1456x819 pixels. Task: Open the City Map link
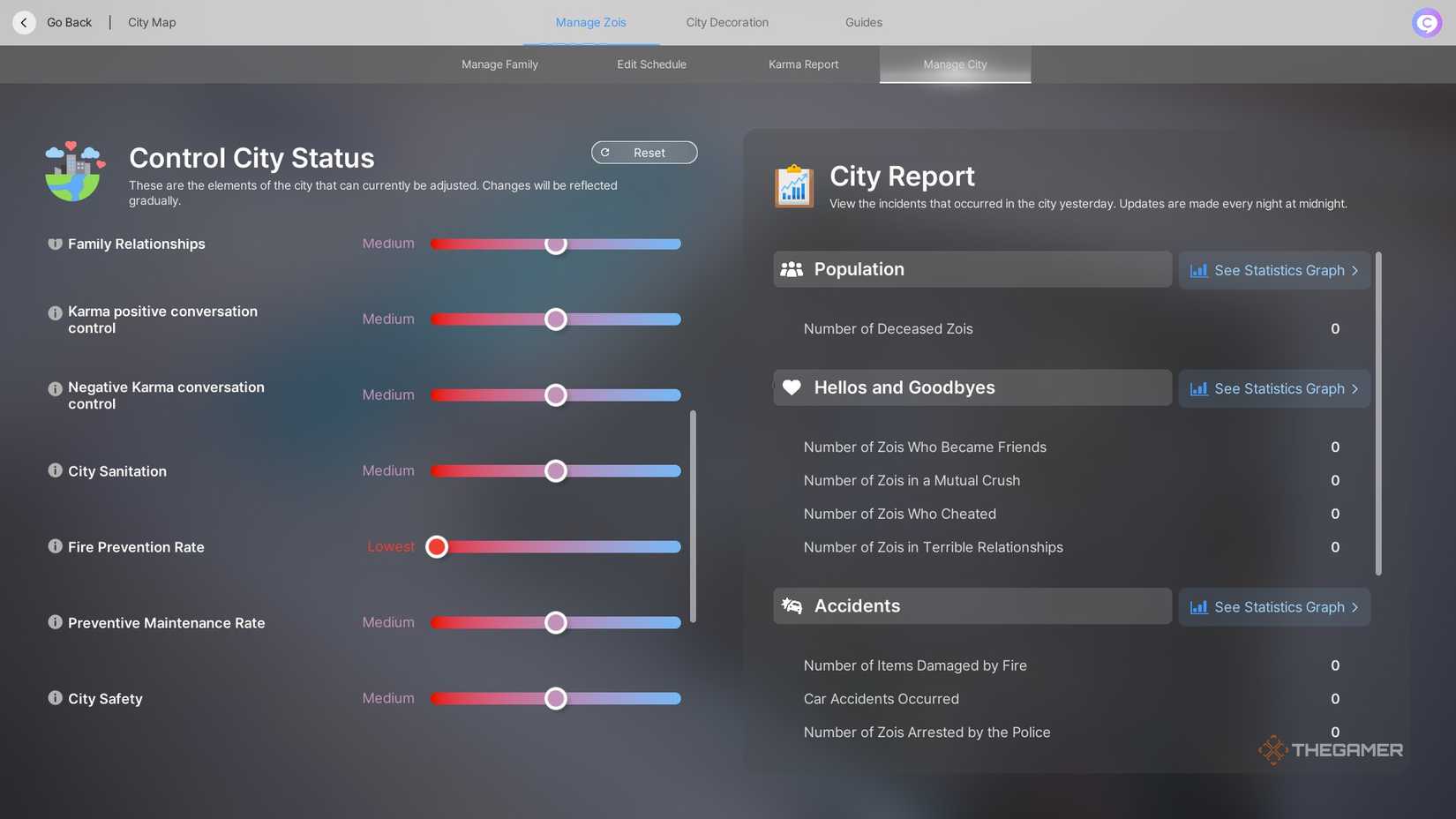[152, 22]
